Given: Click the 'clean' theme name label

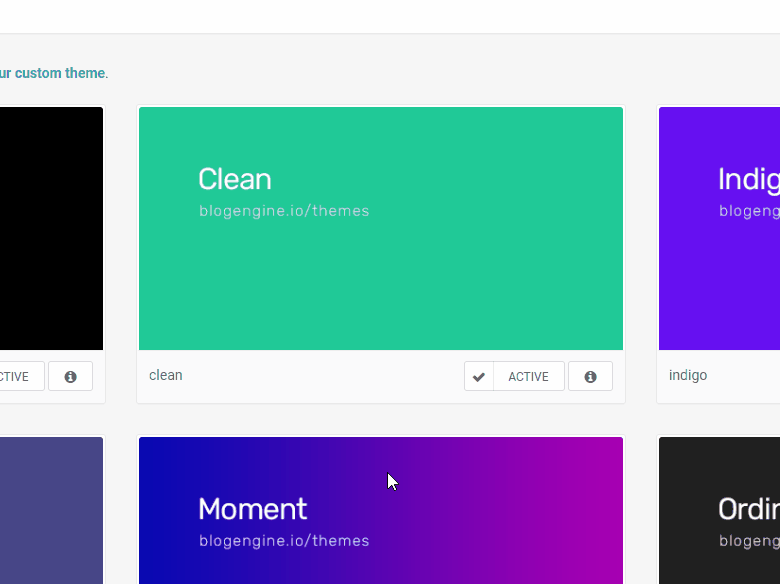Looking at the screenshot, I should tap(166, 375).
